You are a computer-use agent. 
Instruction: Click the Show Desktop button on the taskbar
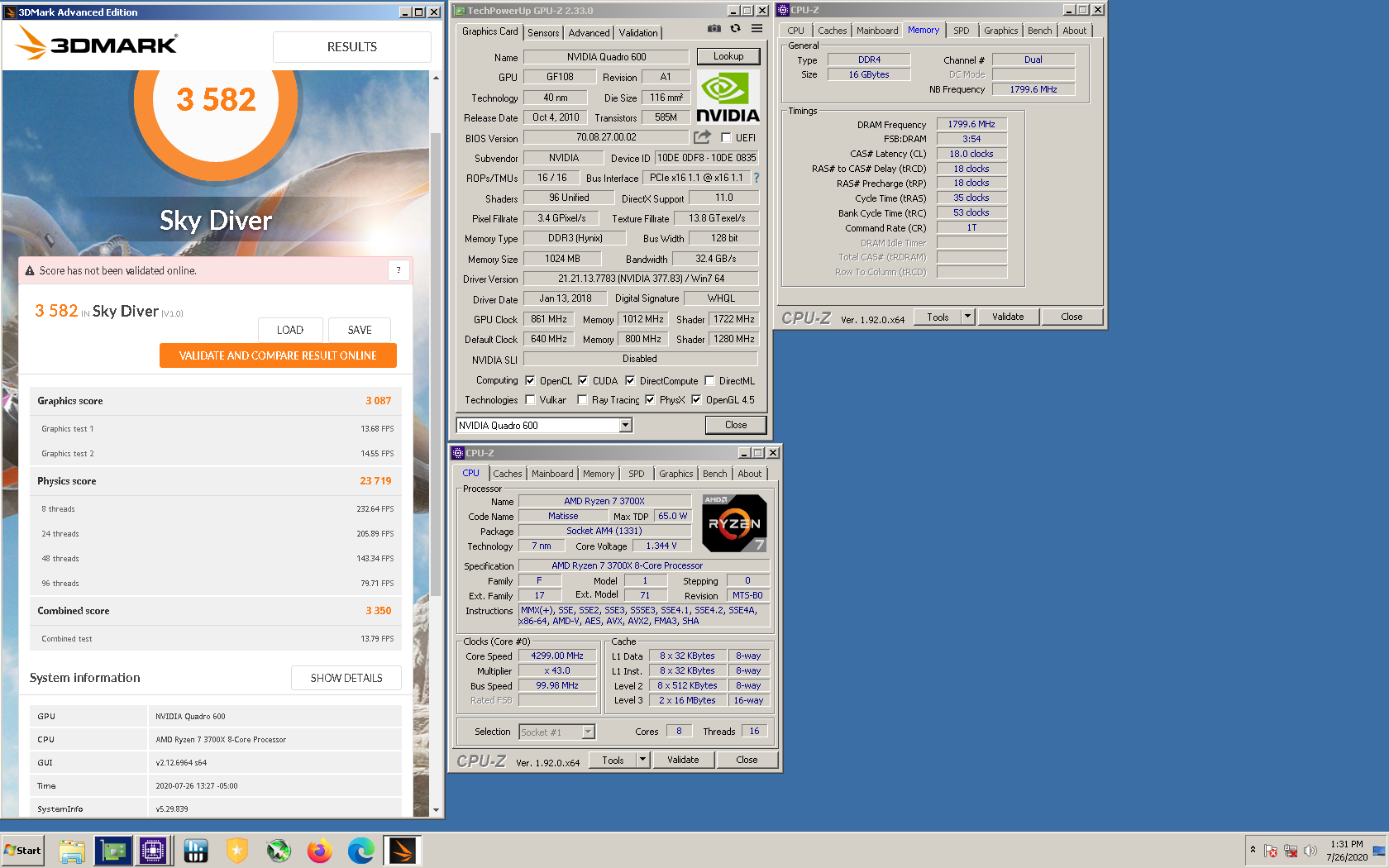tap(1379, 851)
